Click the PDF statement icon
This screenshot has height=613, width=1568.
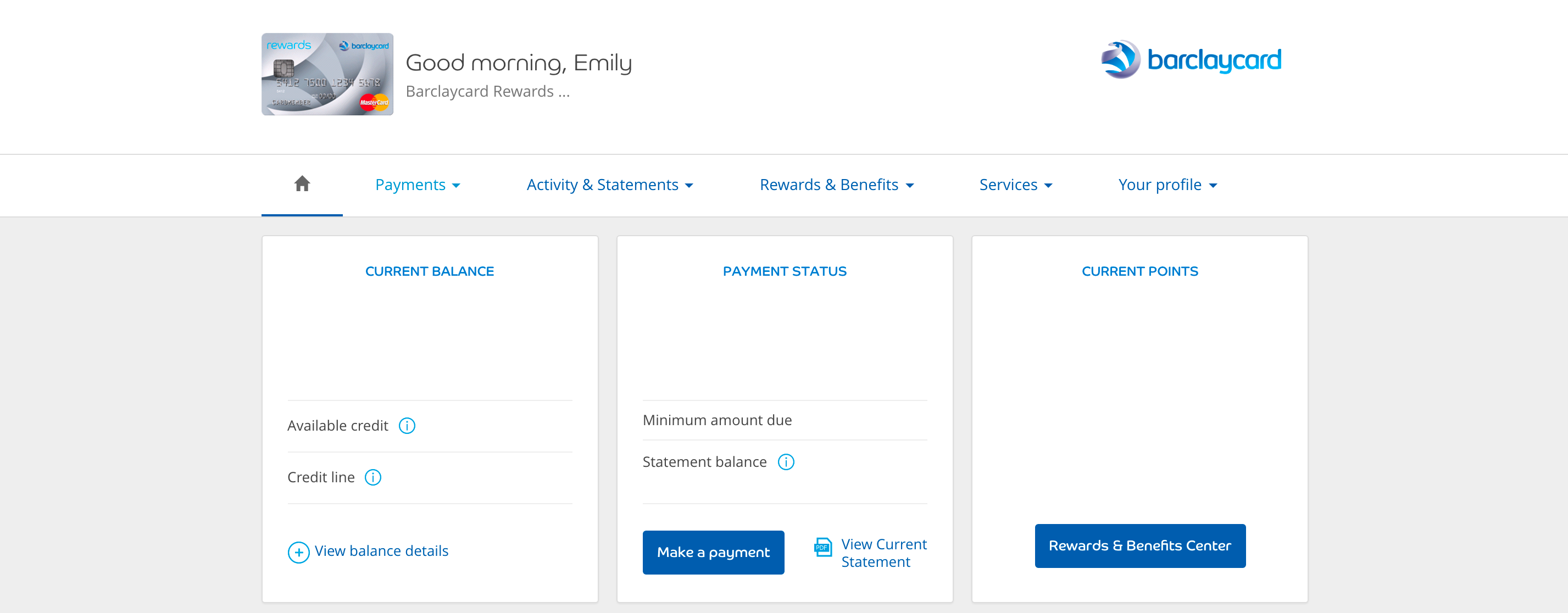click(822, 547)
